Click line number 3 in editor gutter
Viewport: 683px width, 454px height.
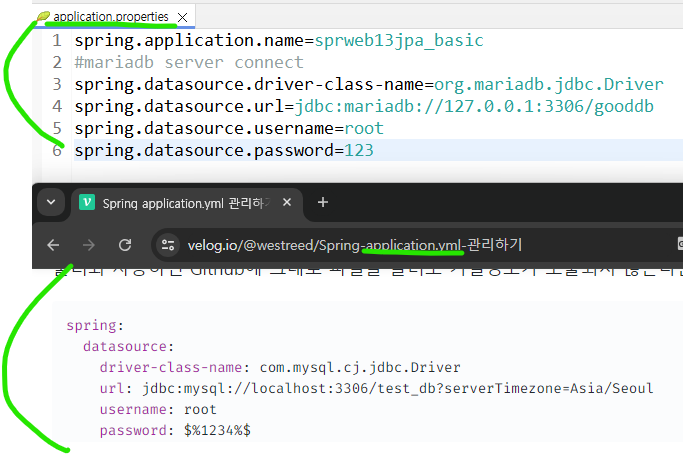tap(57, 85)
